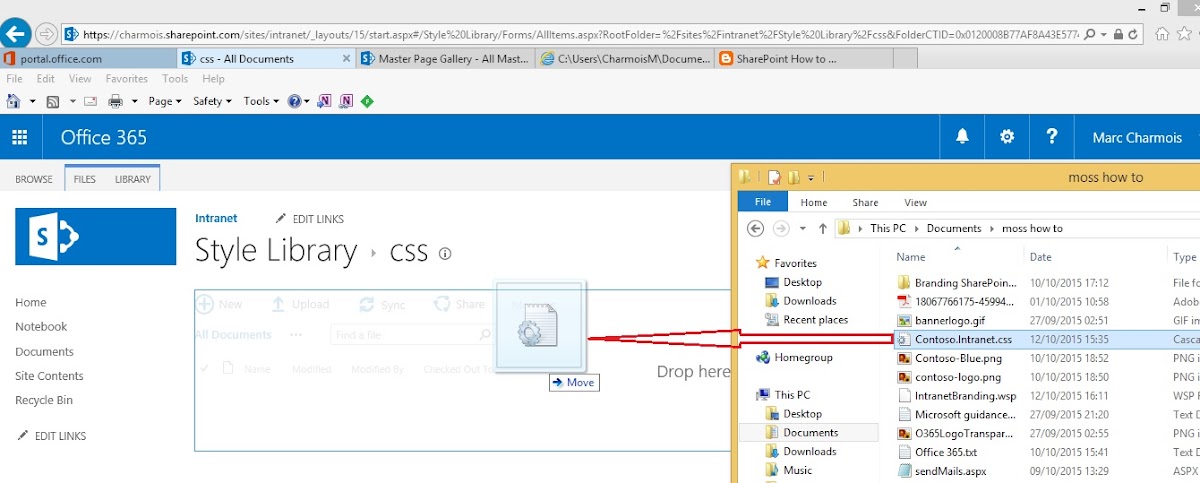Open the Safety dropdown menu
1200x483 pixels.
click(212, 101)
